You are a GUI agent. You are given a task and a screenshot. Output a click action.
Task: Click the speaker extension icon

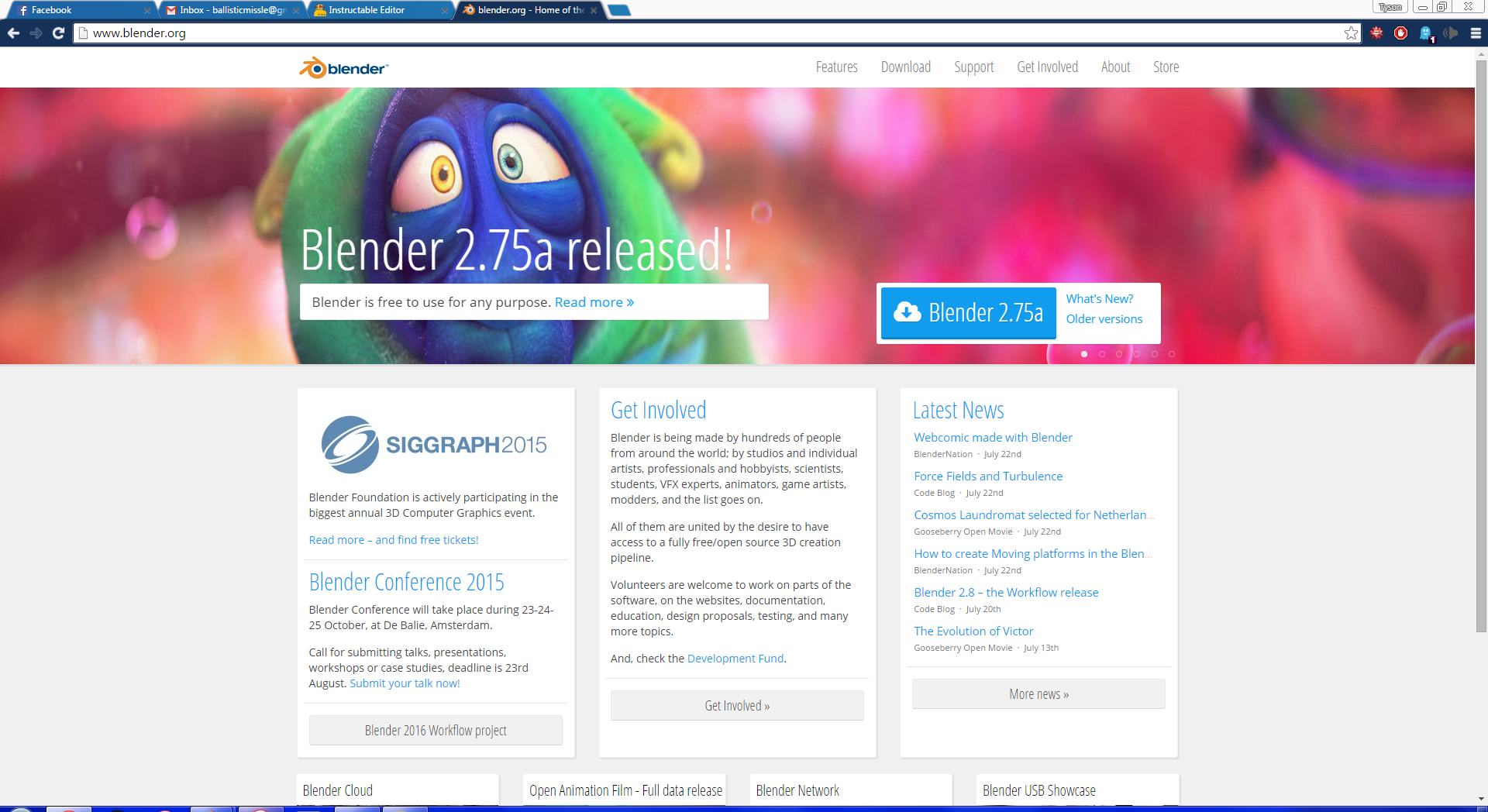coord(1450,33)
